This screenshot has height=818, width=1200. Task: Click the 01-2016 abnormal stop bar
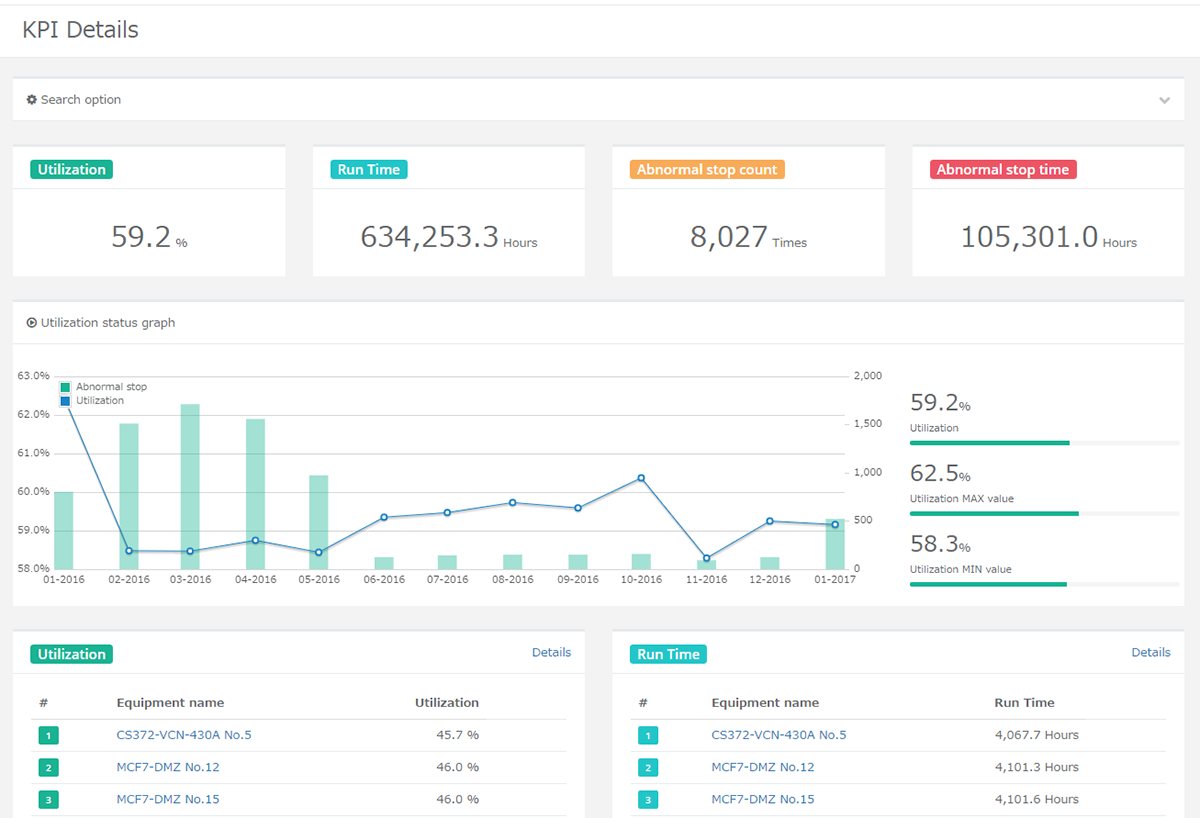63,531
